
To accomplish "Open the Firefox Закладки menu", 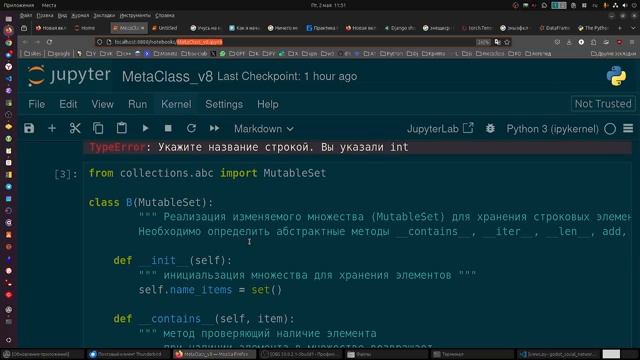I will (x=104, y=16).
